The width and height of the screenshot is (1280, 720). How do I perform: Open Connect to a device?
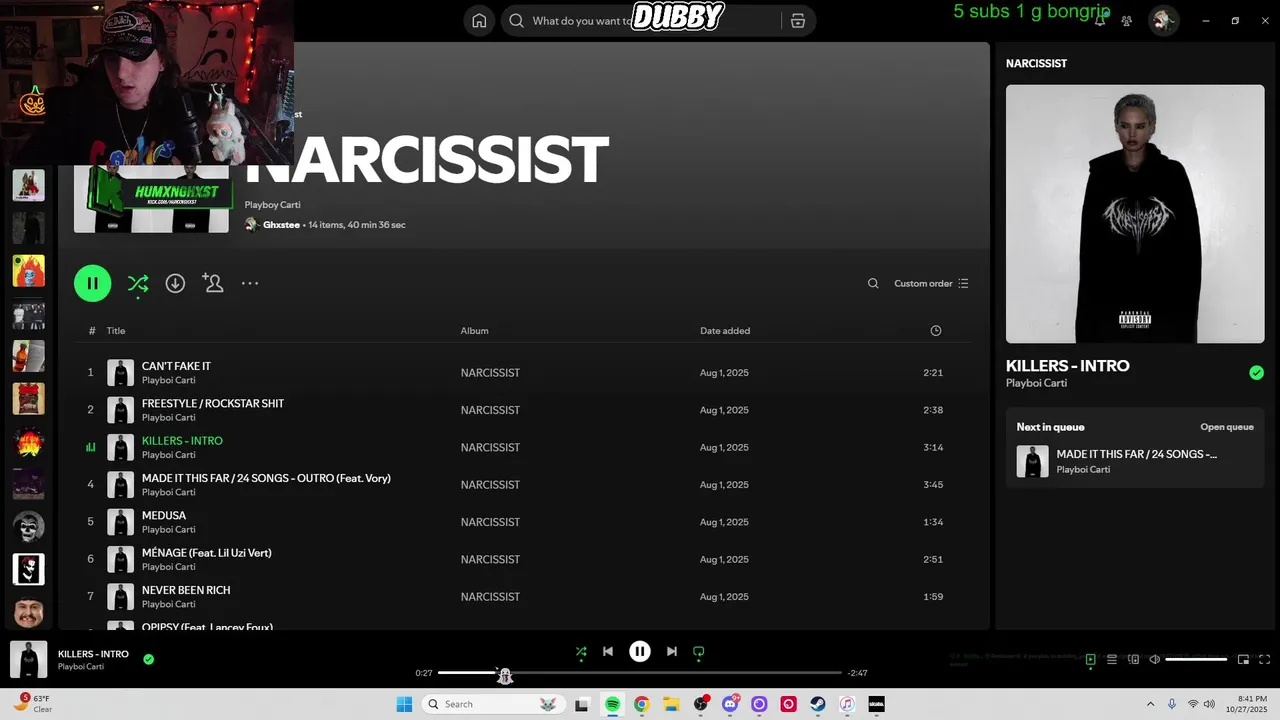pyautogui.click(x=1133, y=659)
